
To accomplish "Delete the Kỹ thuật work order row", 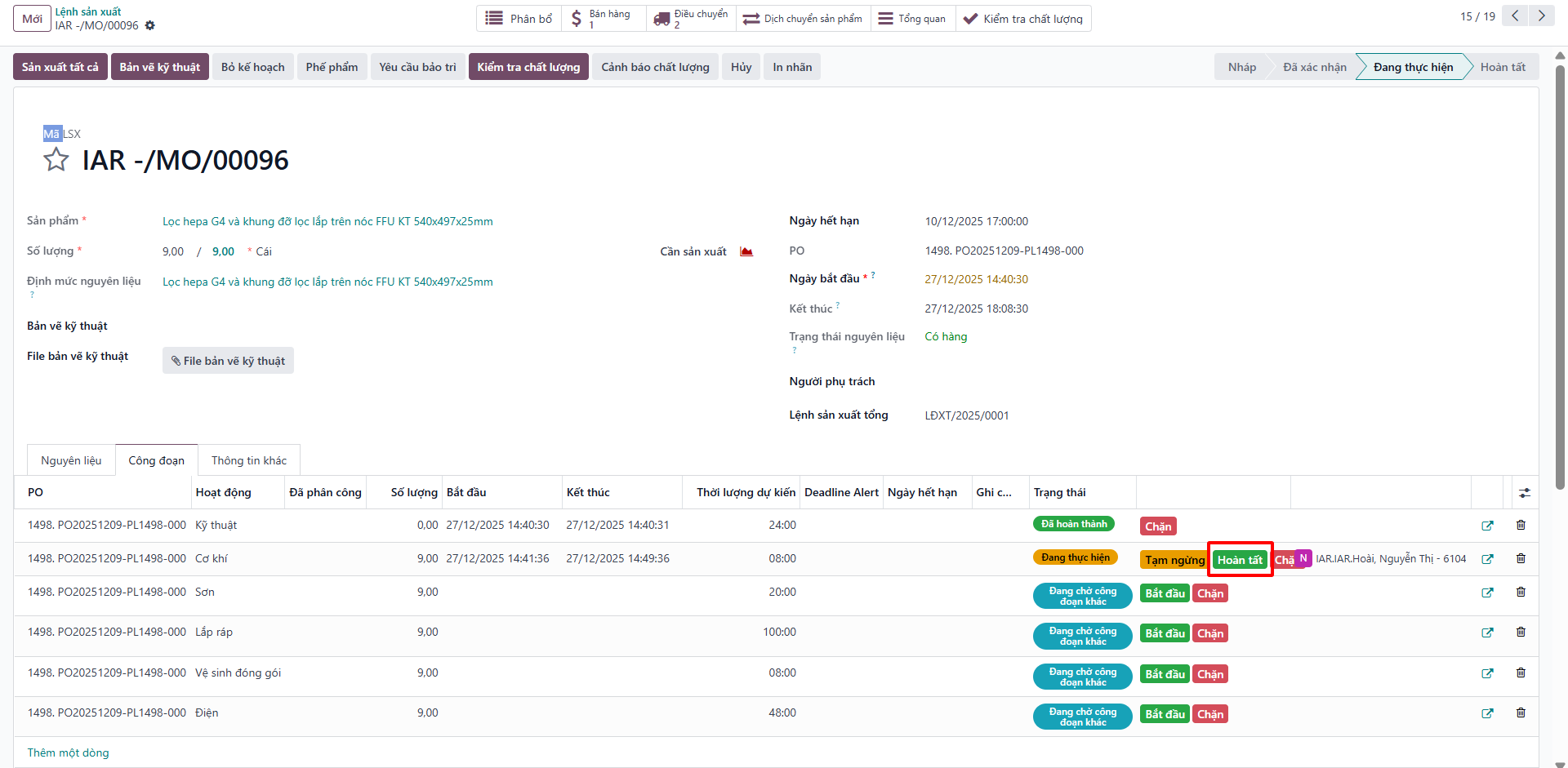I will click(1521, 526).
